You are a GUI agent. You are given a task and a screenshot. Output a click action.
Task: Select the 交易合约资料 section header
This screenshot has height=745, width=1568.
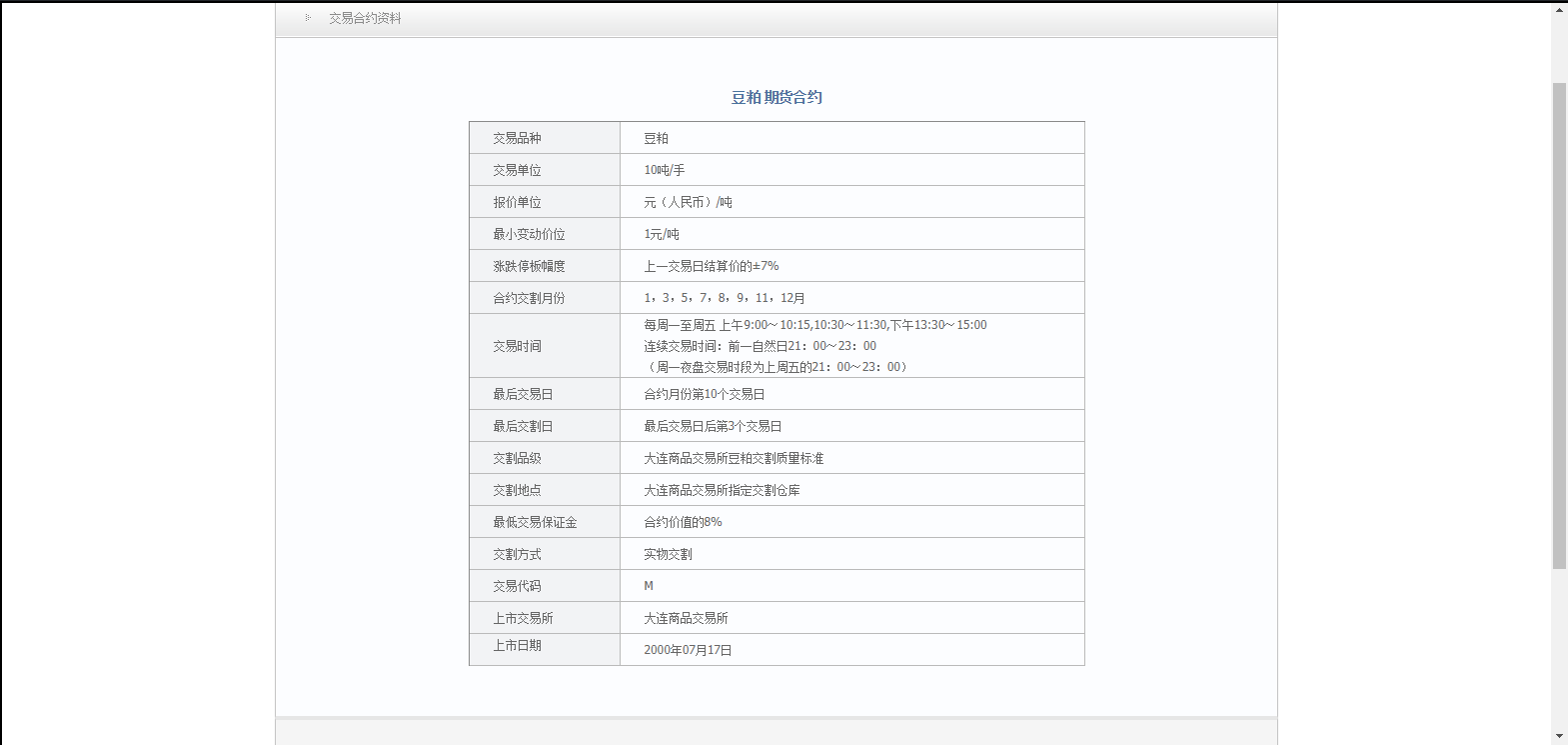[365, 18]
